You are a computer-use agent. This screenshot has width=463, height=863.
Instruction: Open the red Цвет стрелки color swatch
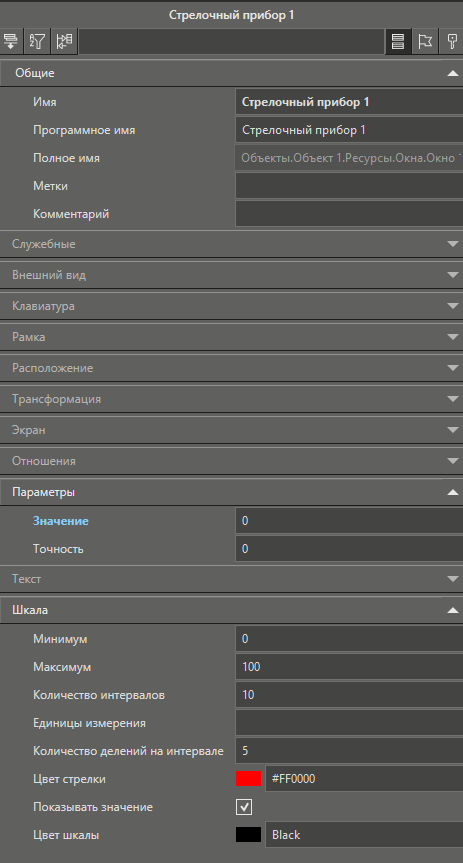249,779
